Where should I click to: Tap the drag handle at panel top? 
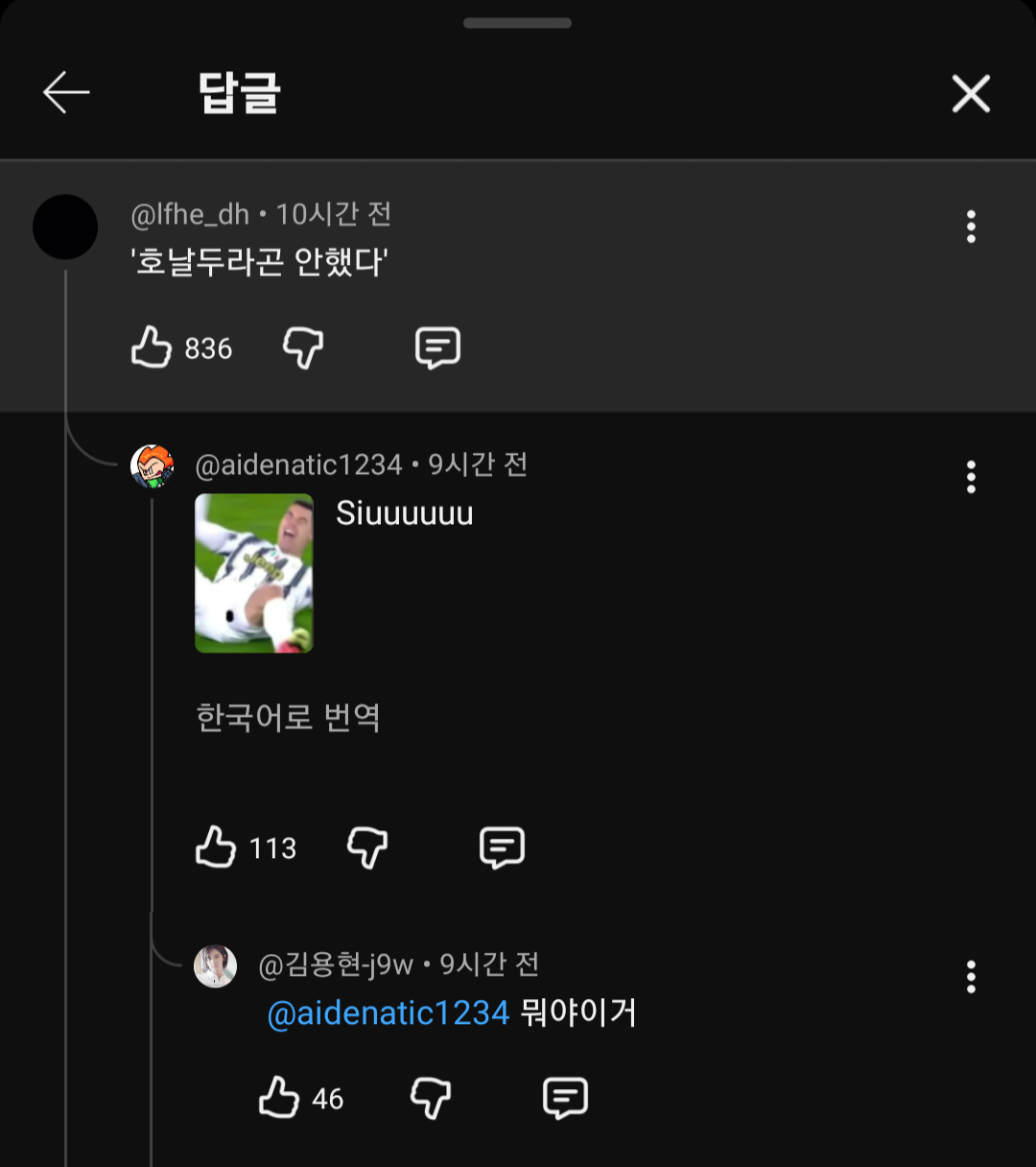pos(517,23)
